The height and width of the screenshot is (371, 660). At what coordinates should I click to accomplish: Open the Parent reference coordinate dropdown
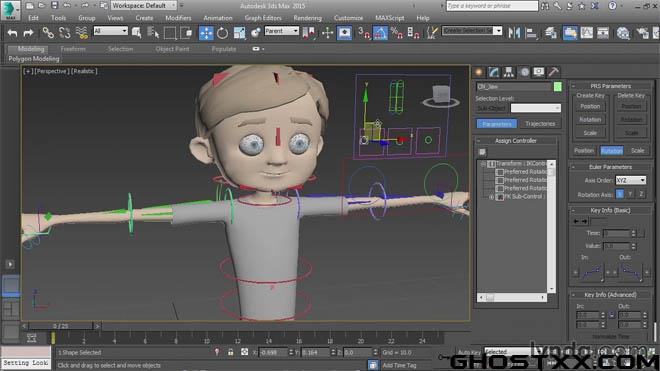point(282,31)
